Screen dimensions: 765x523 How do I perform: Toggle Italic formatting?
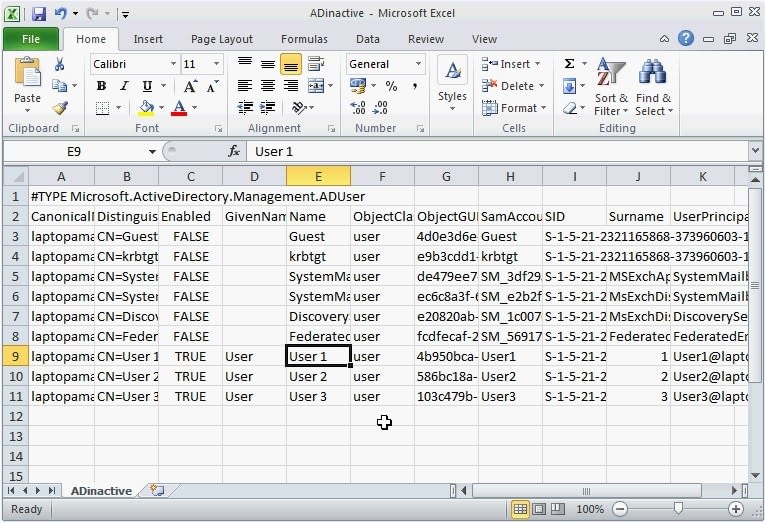tap(124, 86)
